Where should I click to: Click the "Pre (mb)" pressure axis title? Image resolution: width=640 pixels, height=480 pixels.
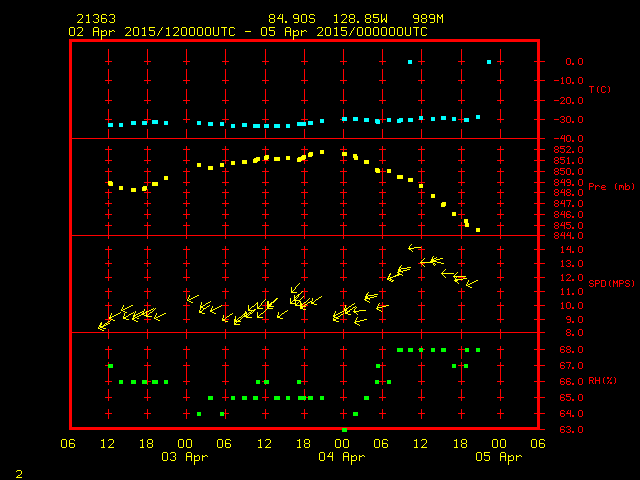(611, 187)
